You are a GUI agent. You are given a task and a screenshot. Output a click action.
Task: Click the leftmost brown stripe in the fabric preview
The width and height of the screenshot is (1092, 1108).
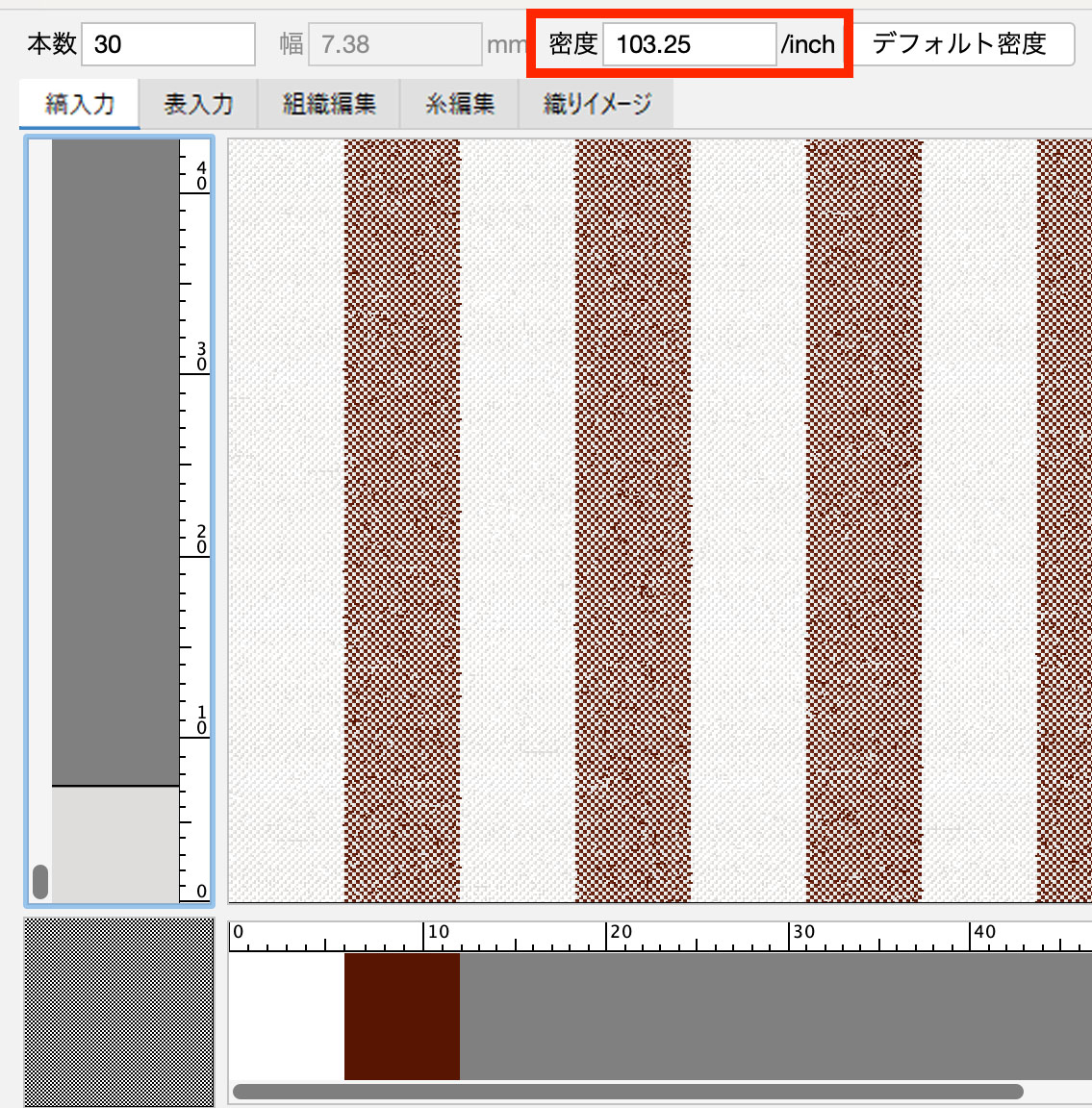click(x=401, y=519)
